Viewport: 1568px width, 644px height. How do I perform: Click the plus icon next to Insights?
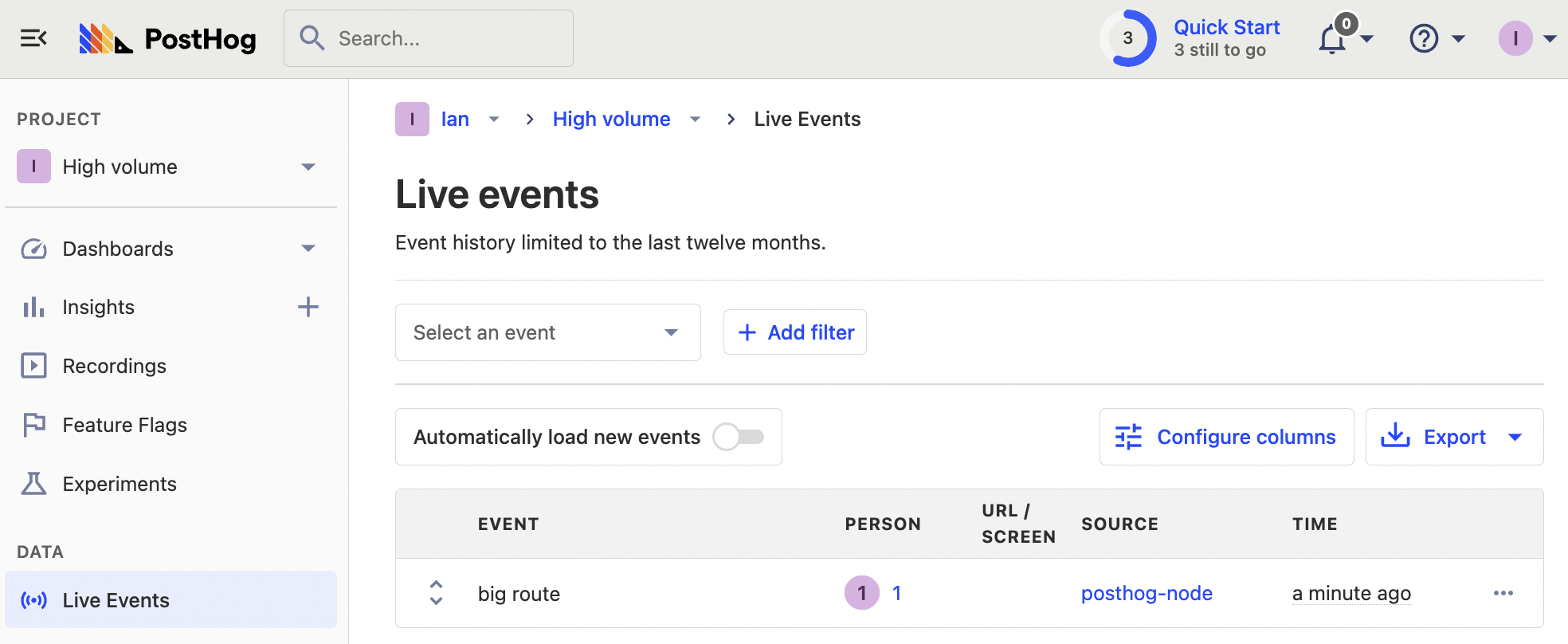(308, 307)
